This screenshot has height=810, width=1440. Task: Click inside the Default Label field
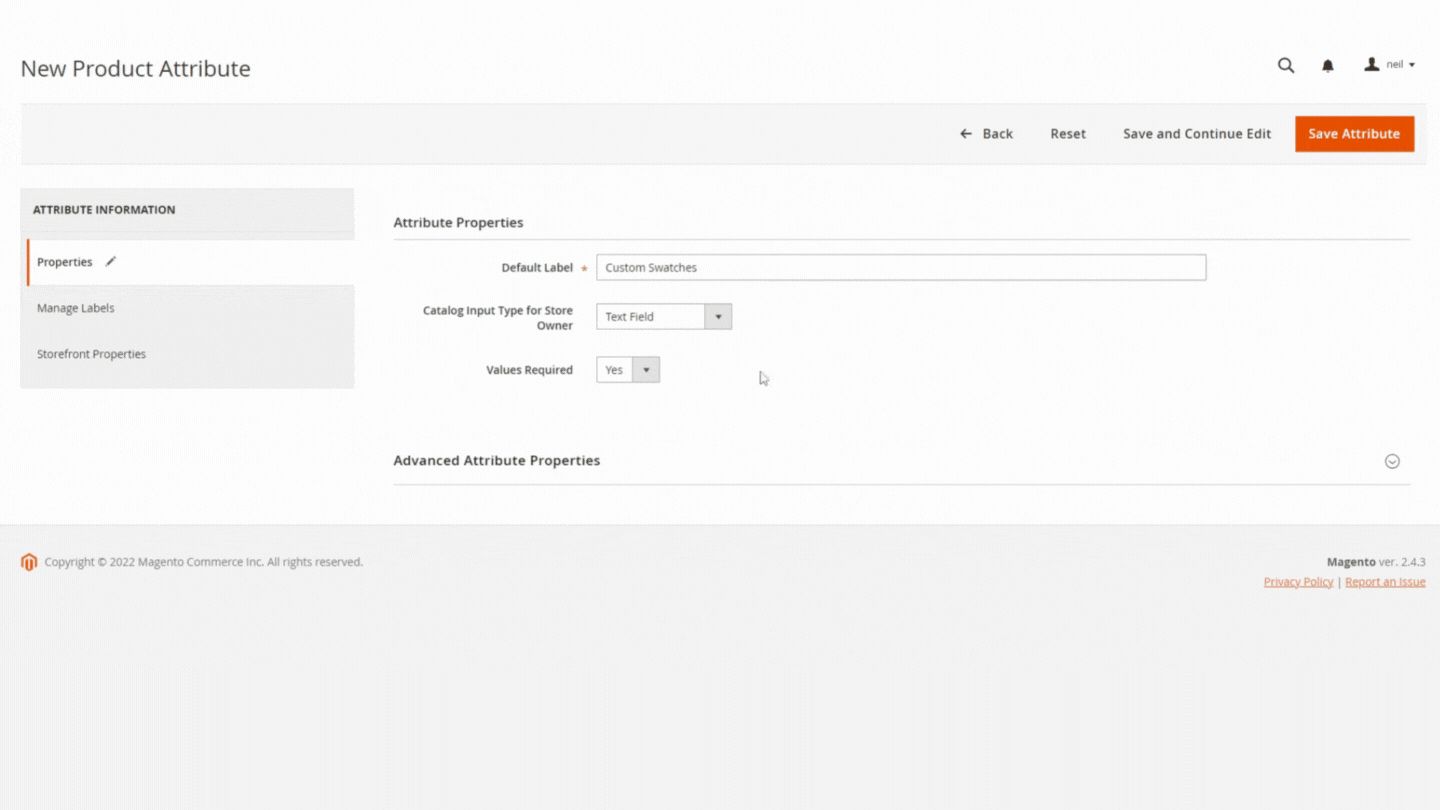click(x=900, y=267)
